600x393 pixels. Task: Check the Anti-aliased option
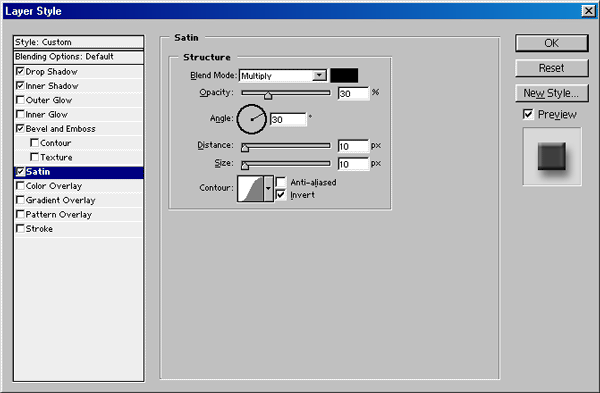coord(280,182)
